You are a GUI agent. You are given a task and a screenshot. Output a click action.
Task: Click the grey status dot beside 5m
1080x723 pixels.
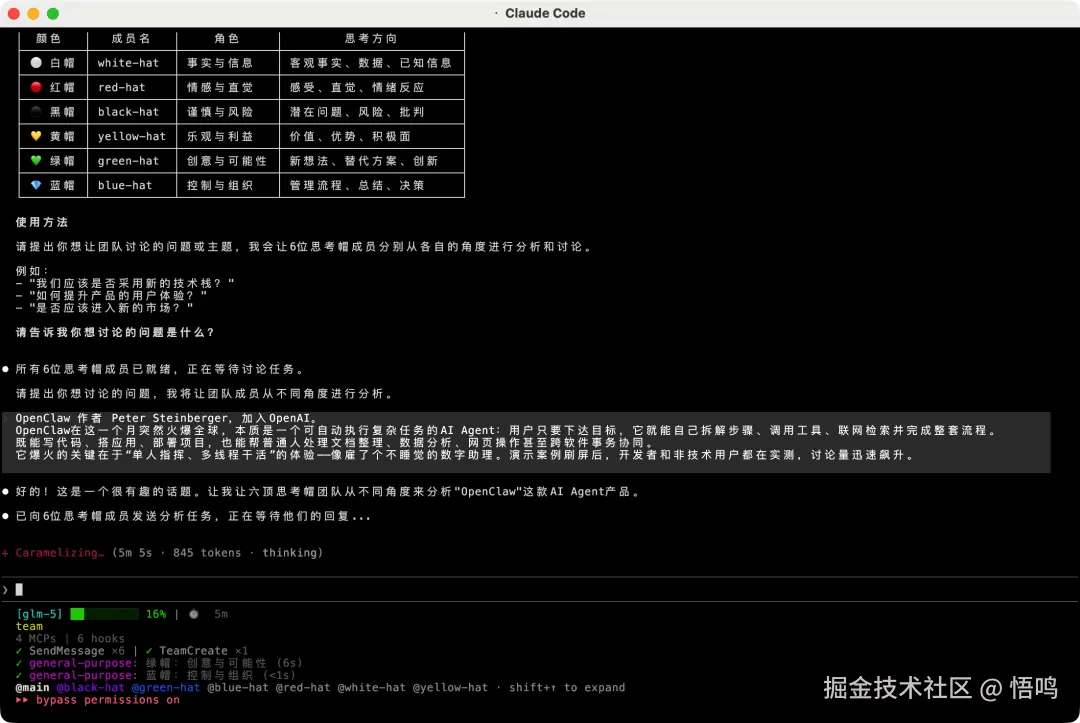point(194,614)
